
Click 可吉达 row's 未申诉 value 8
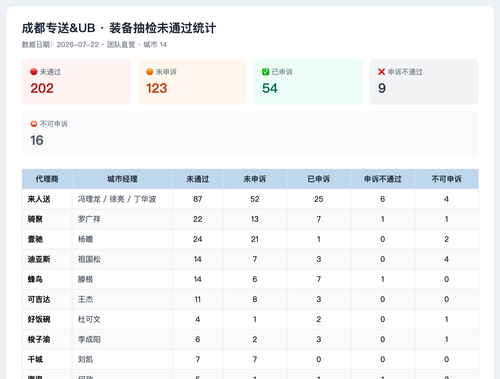coord(255,299)
